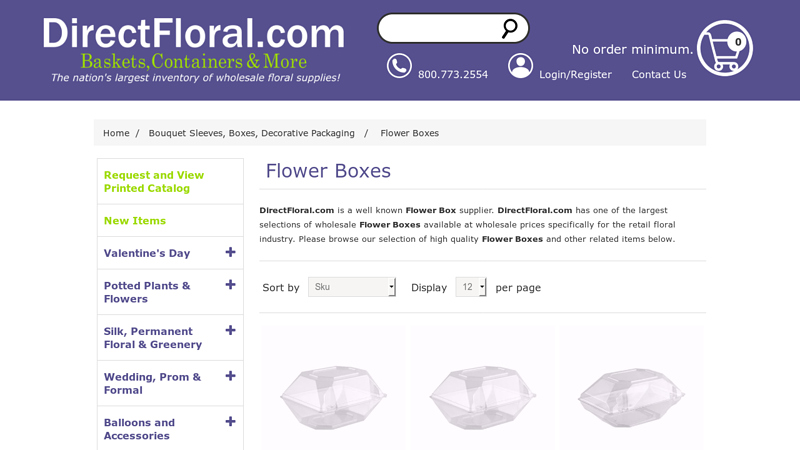Open the Display per page dropdown
This screenshot has width=800, height=450.
click(x=471, y=287)
